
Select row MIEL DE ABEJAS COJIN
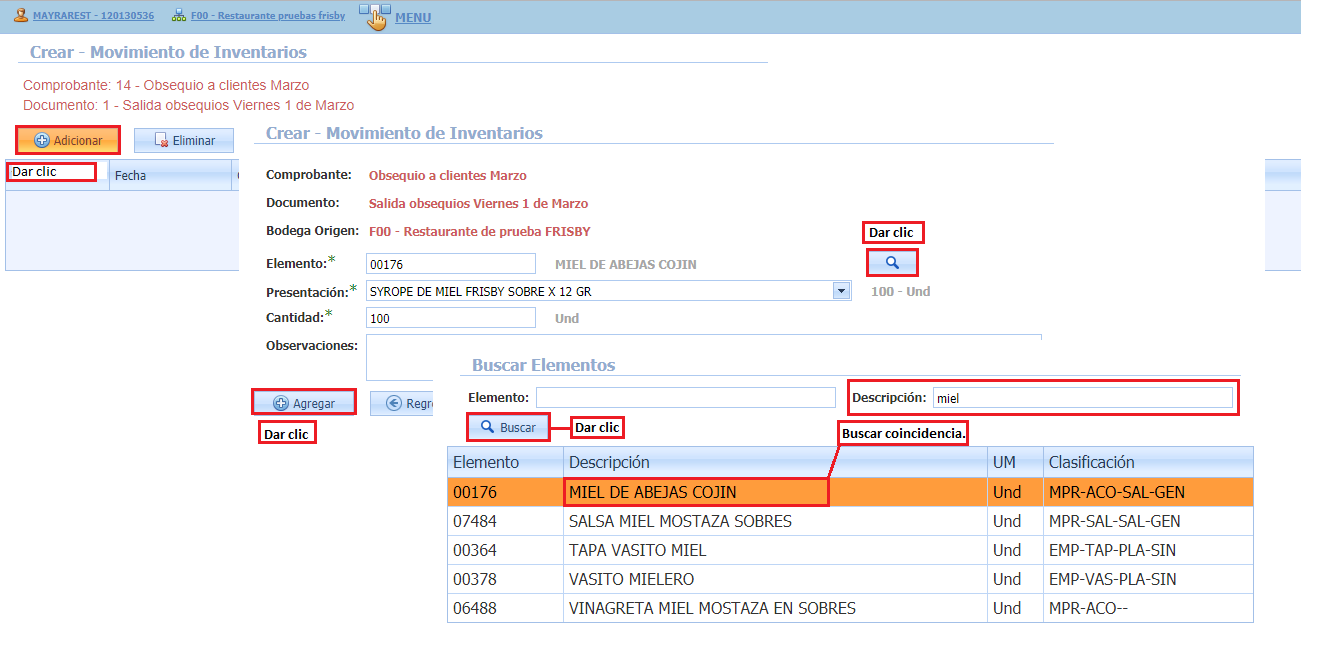point(850,492)
